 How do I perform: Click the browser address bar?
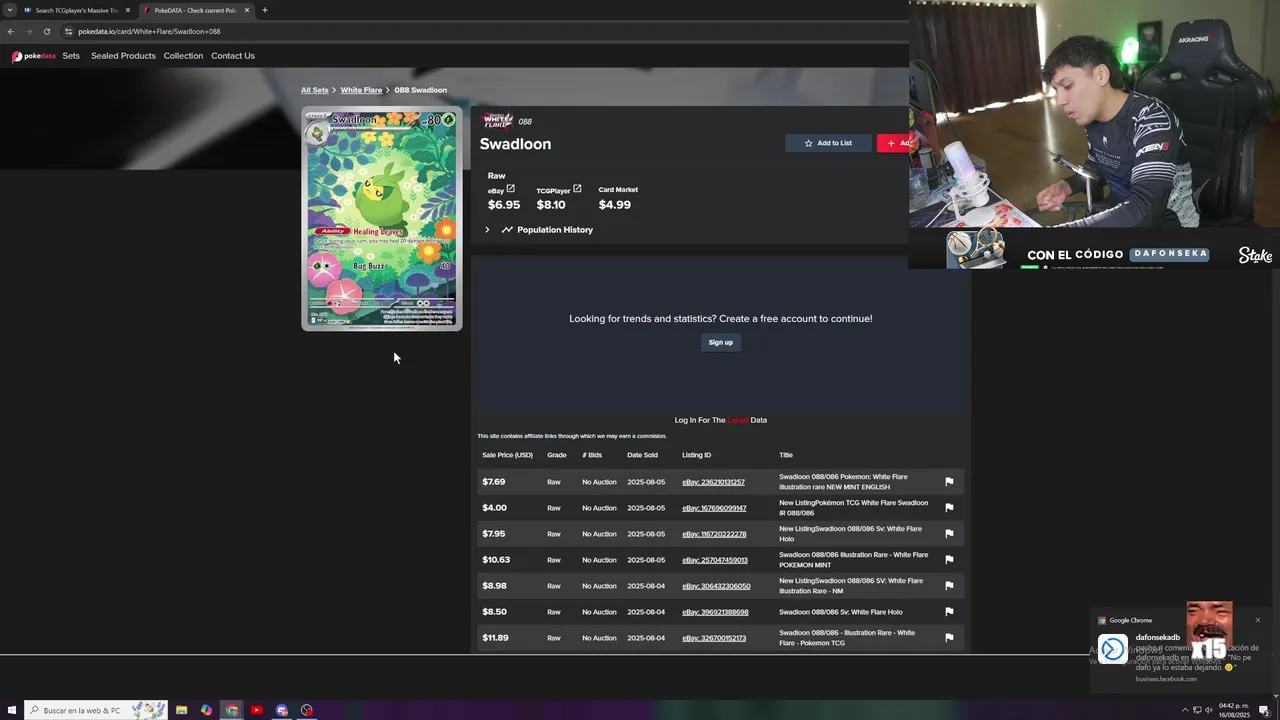[480, 31]
